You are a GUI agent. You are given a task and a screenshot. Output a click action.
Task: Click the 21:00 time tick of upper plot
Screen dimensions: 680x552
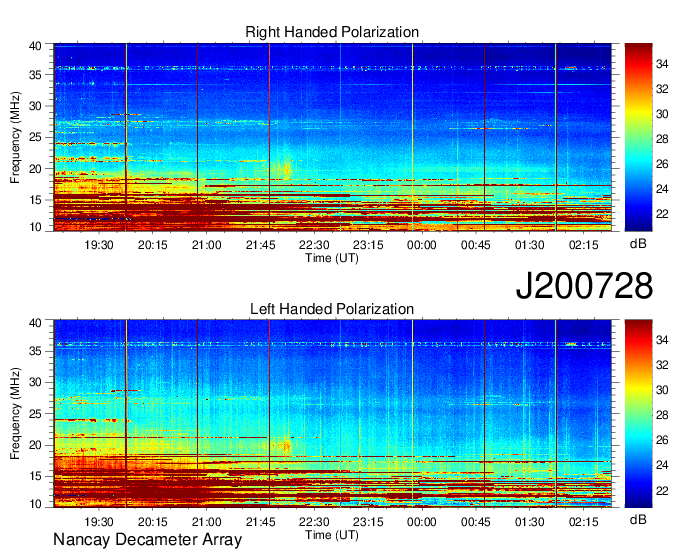[x=206, y=245]
